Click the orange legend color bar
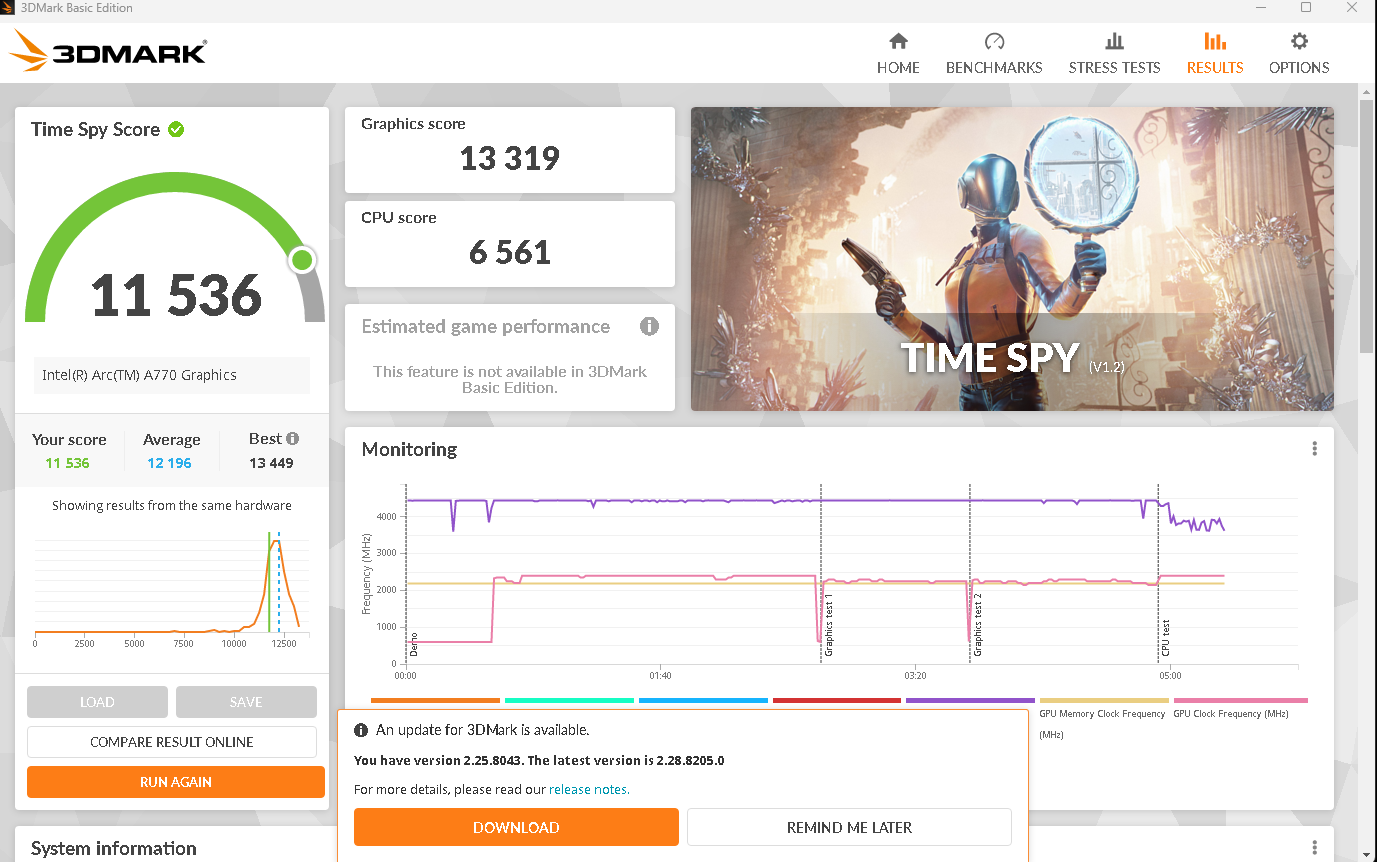Viewport: 1377px width, 862px height. coord(435,701)
